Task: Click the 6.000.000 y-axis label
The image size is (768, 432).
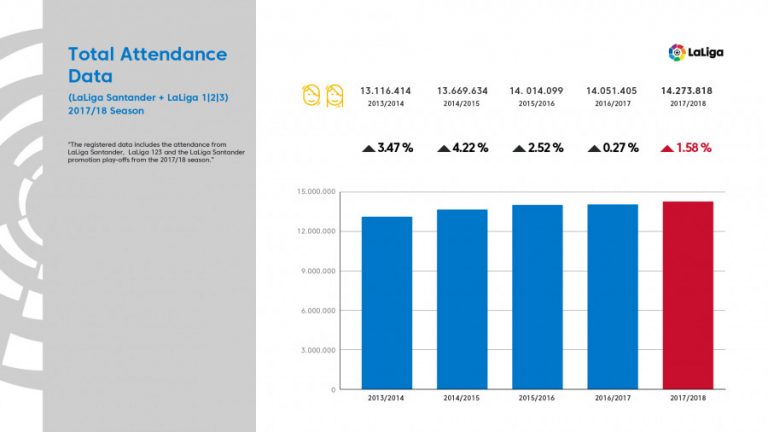Action: click(318, 311)
